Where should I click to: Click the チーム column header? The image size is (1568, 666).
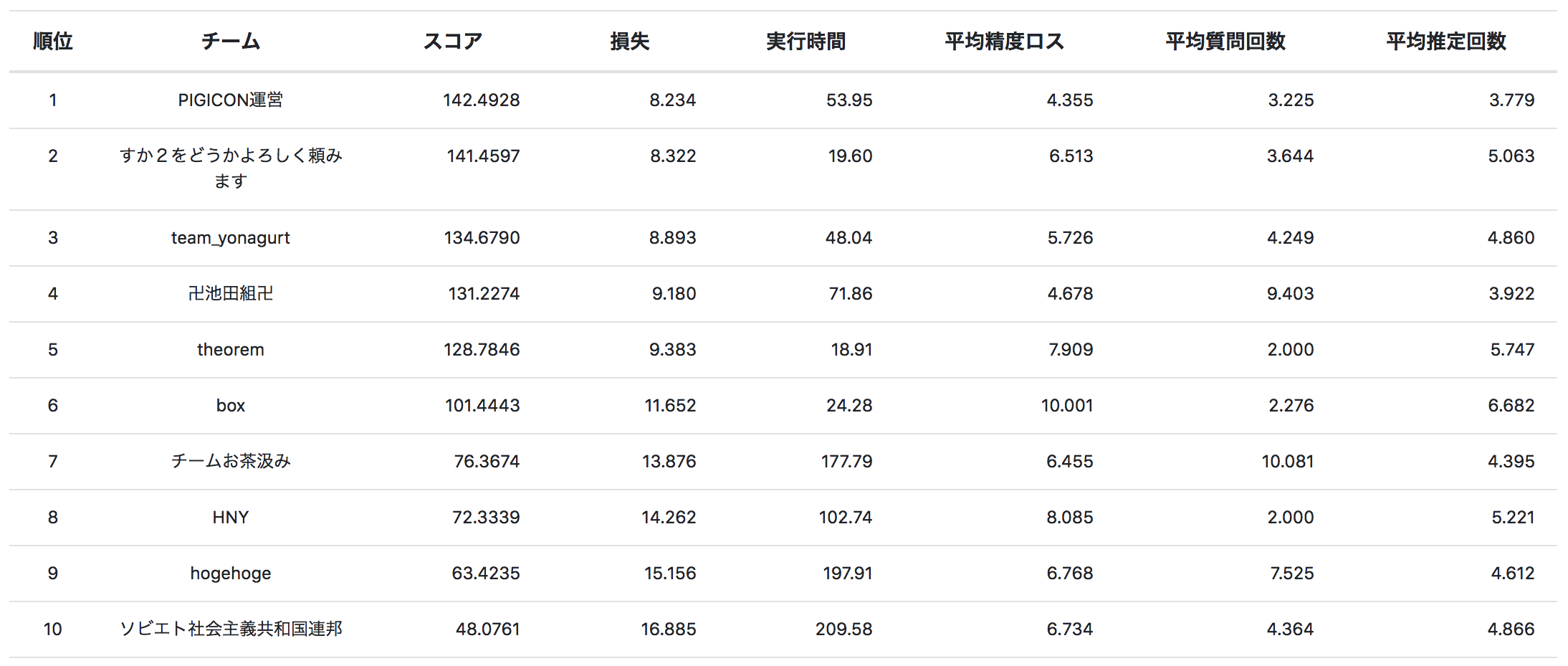[x=230, y=42]
